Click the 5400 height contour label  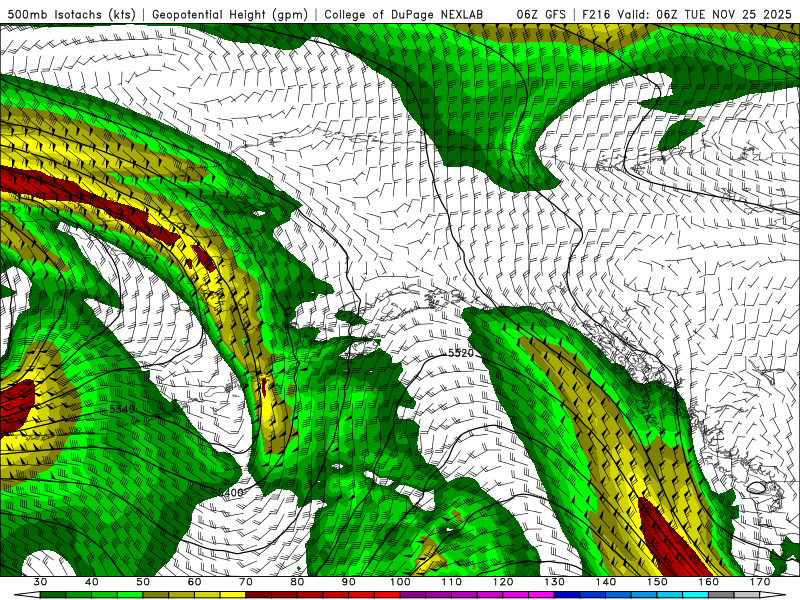(x=230, y=492)
